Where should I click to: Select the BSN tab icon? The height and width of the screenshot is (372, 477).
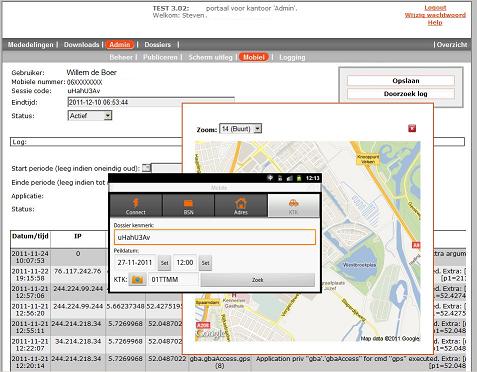click(x=188, y=206)
